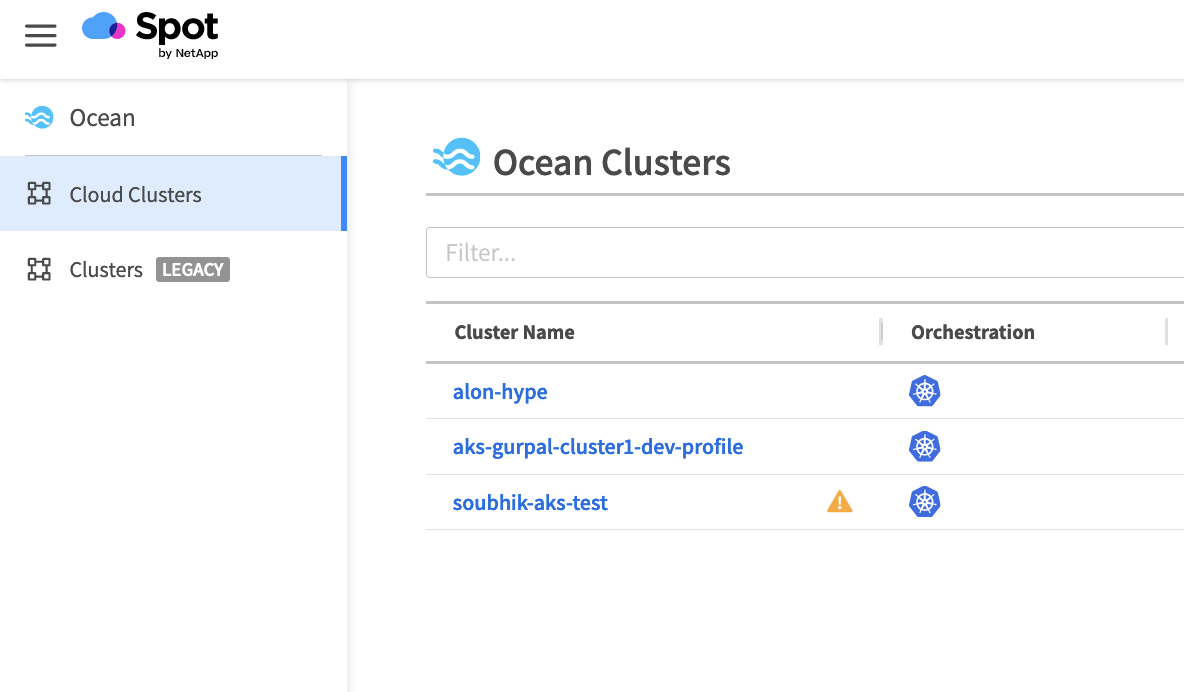Click the warning icon on soubhik-aks-test
The image size is (1184, 692).
click(x=840, y=502)
